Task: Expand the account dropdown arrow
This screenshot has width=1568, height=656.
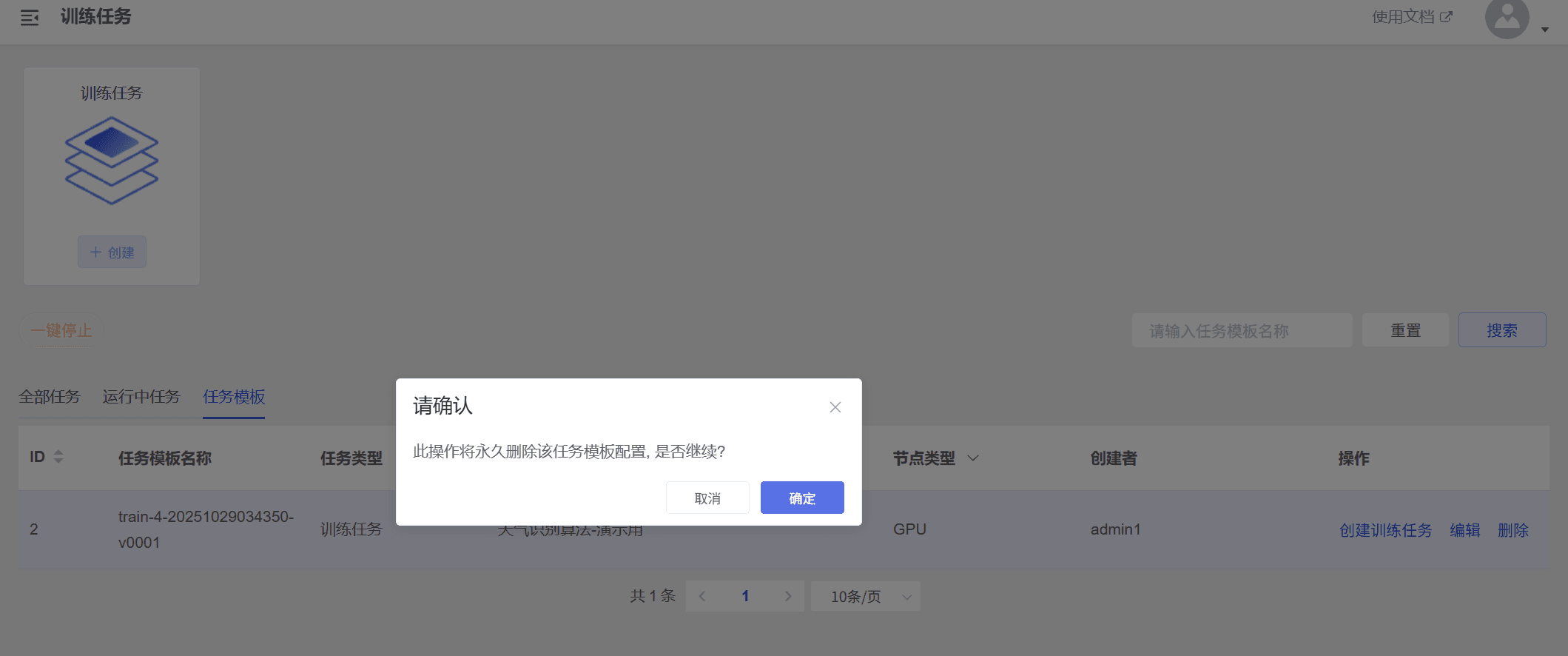Action: coord(1545,30)
